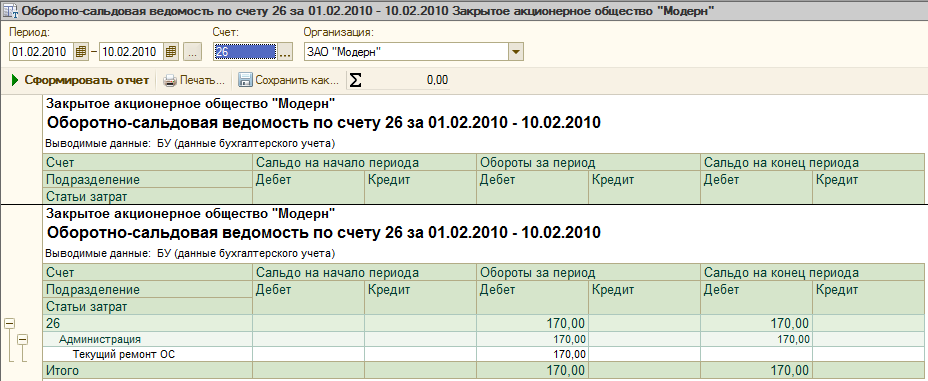
Task: Click the end date field 10.02.2010
Action: [x=132, y=52]
